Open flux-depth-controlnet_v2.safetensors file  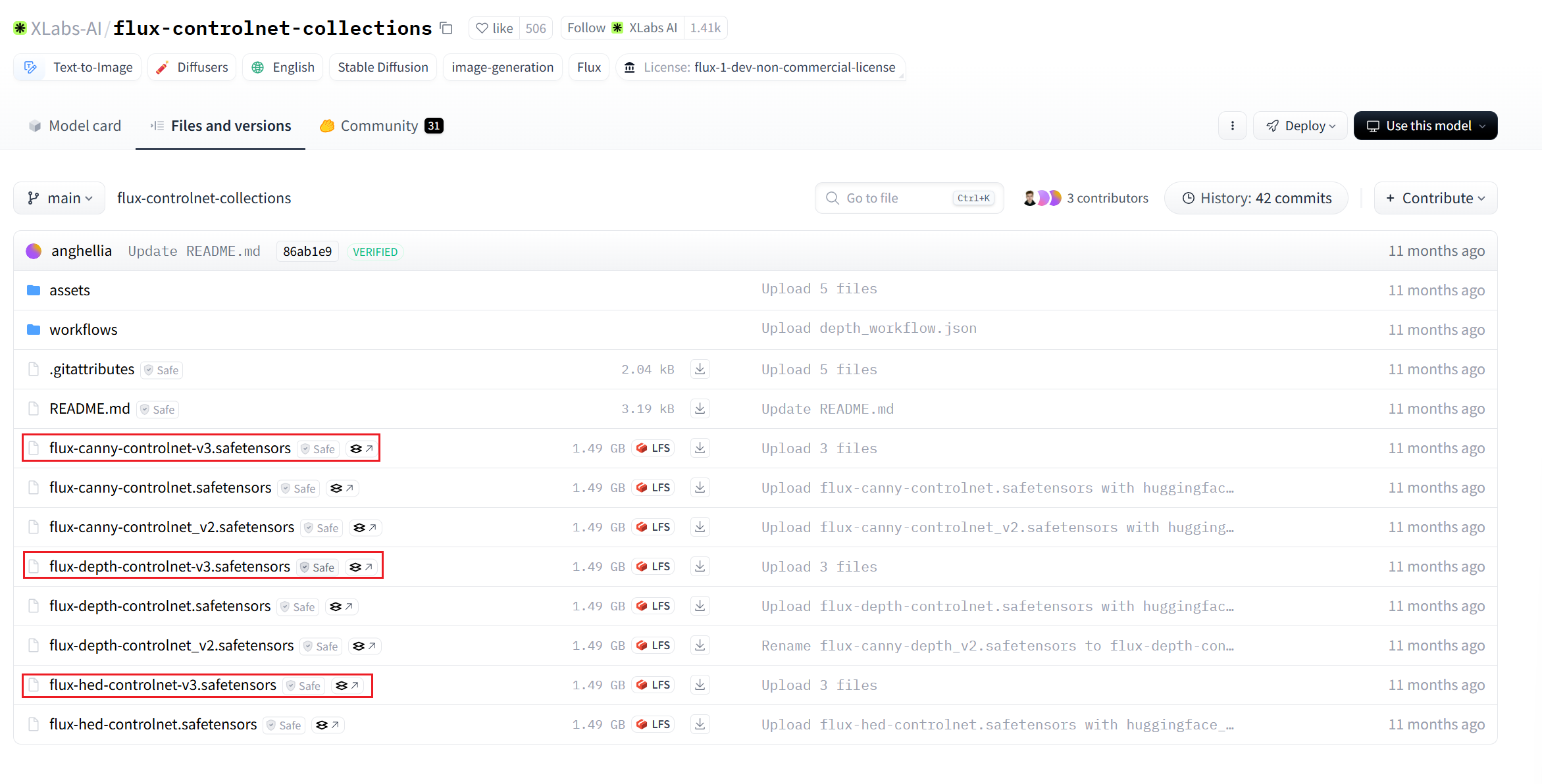click(x=171, y=645)
